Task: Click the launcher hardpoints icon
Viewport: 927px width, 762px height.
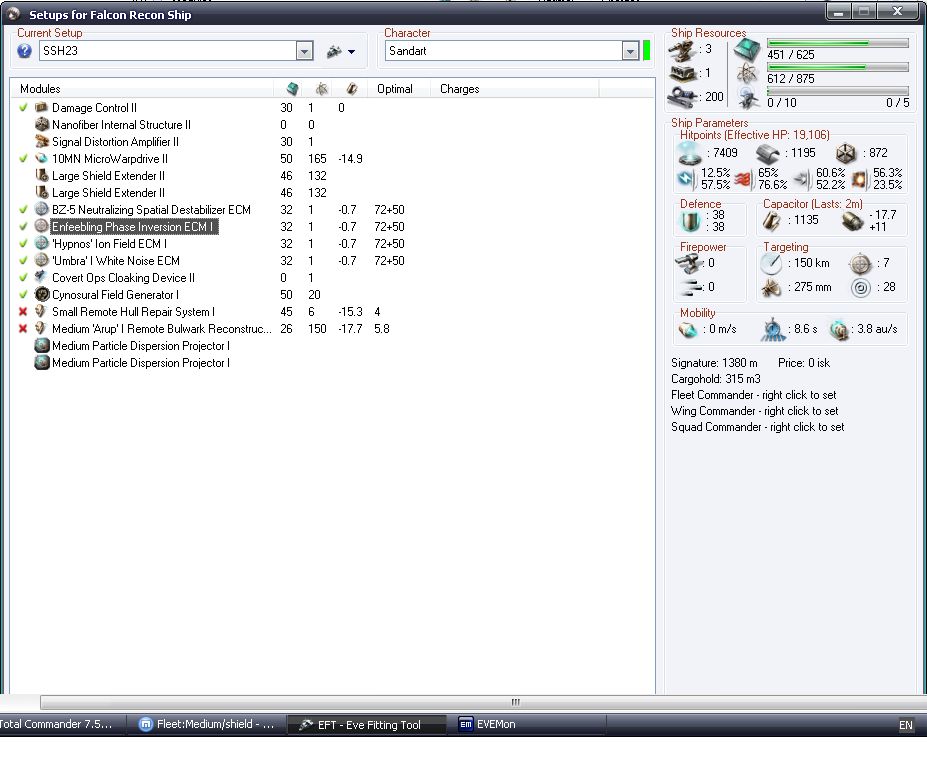Action: point(682,73)
